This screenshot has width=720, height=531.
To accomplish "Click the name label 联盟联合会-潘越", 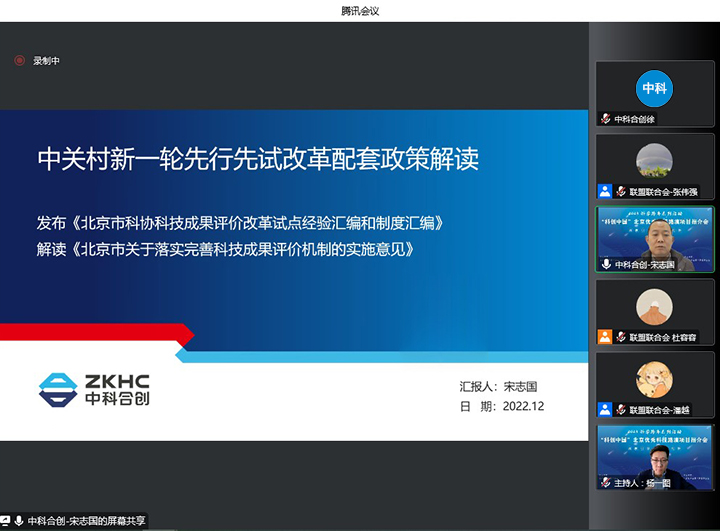I will 659,410.
